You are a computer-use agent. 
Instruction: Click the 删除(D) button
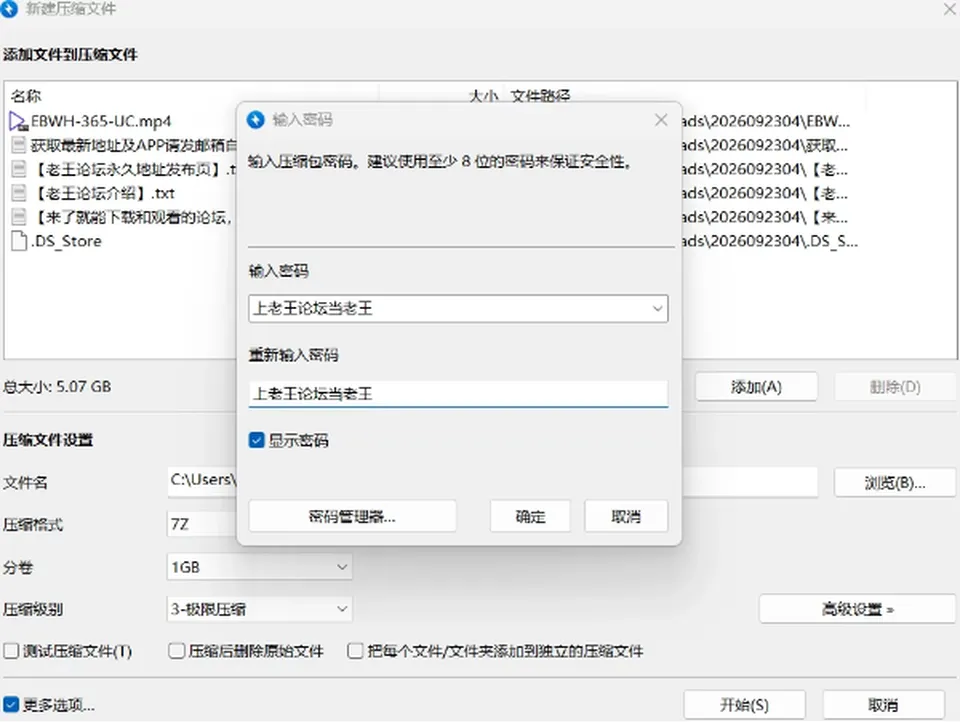pos(894,387)
